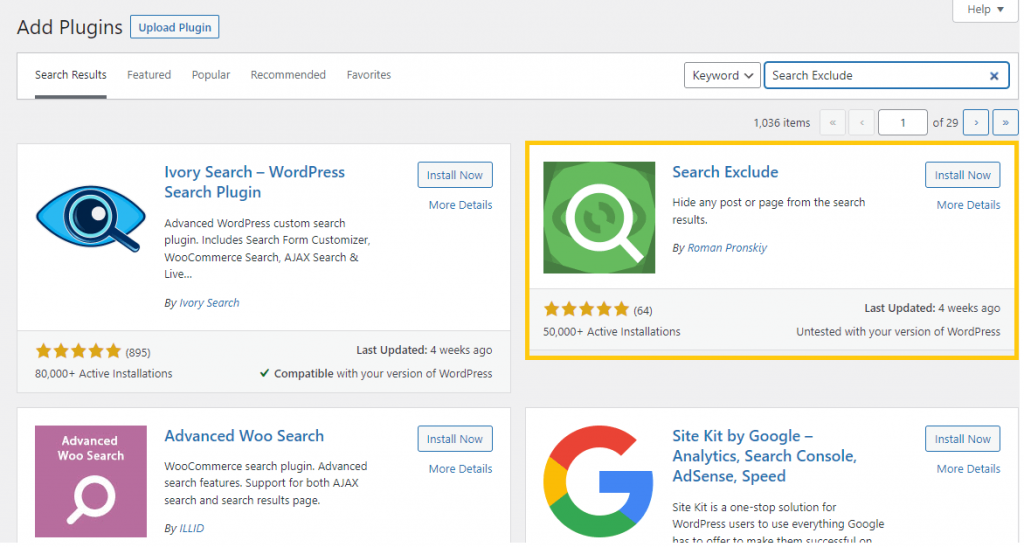This screenshot has height=547, width=1024.
Task: Open More Details for Ivory Search
Action: (x=462, y=206)
